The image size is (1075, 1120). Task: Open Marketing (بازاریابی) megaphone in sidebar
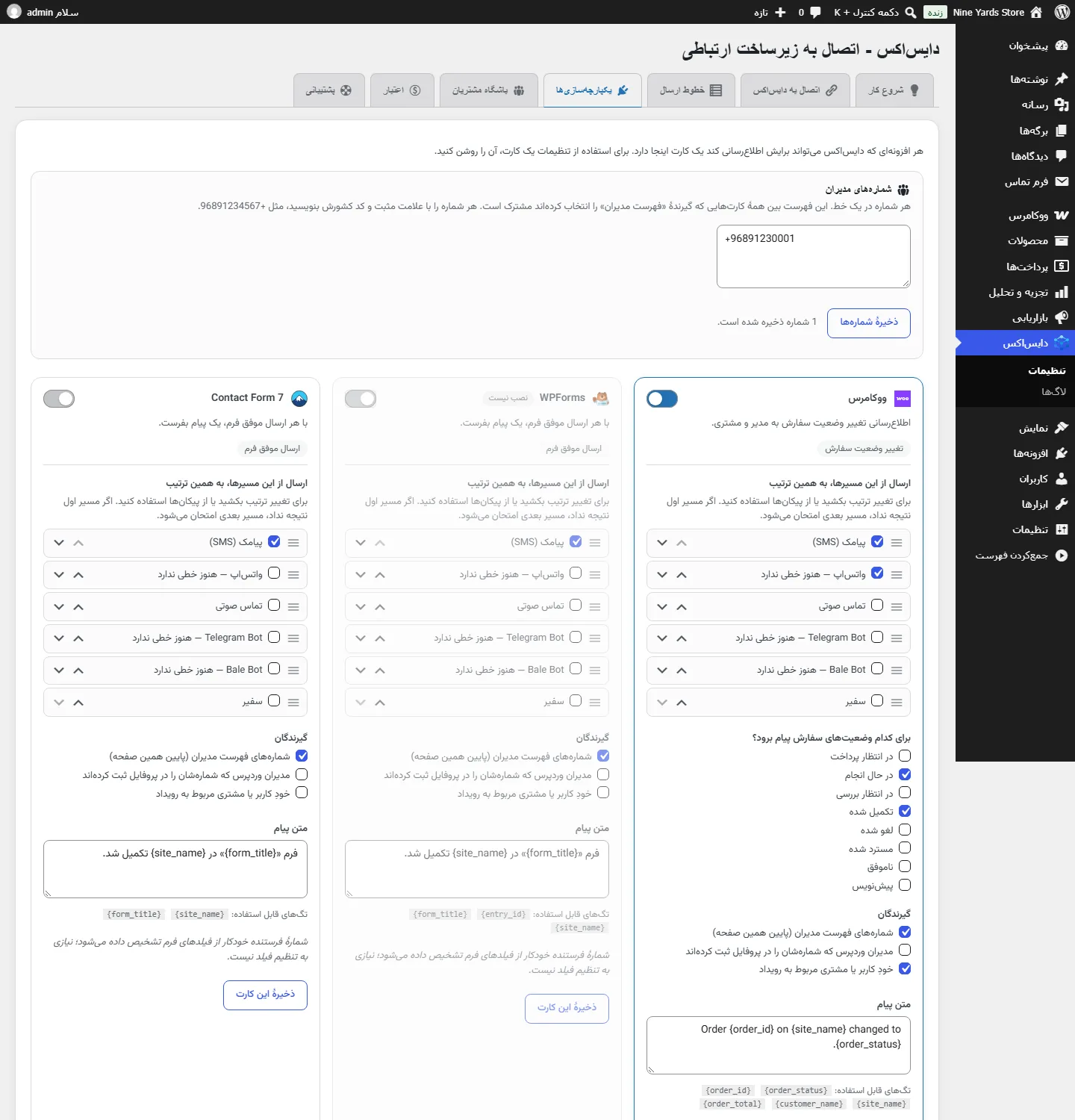click(x=1062, y=317)
